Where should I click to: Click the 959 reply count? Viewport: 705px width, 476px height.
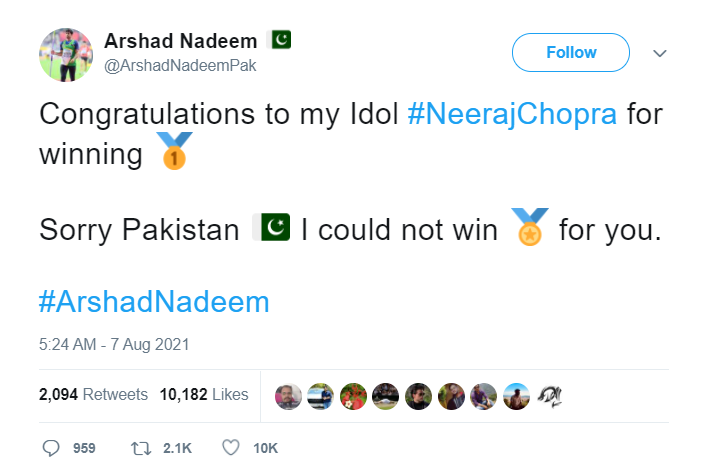tap(84, 448)
